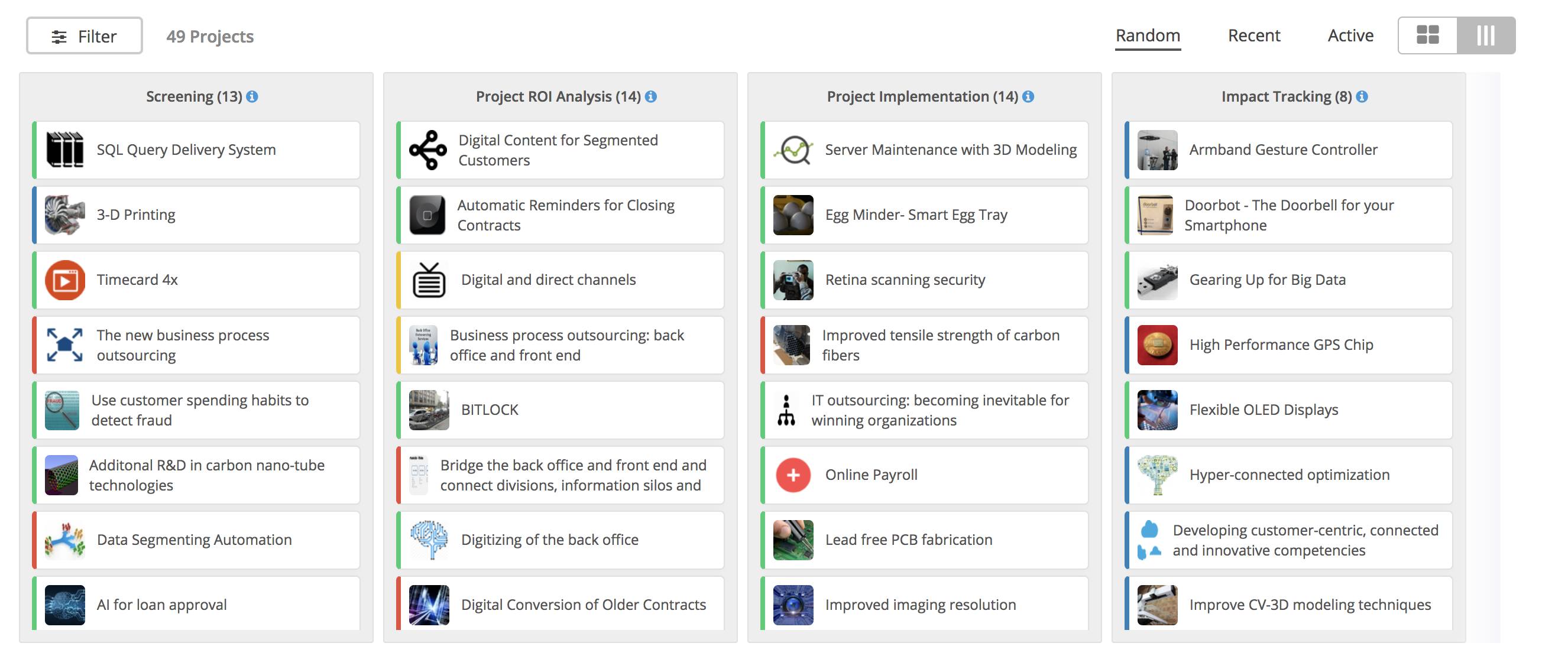Click the Impact Tracking info icon
The height and width of the screenshot is (656, 1568).
[x=1362, y=97]
